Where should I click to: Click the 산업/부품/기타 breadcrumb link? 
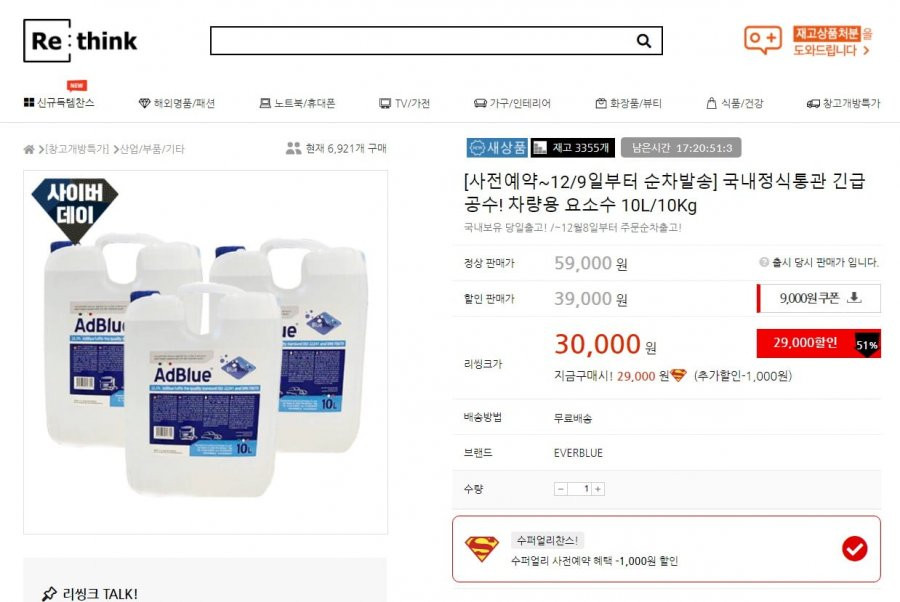tap(152, 149)
